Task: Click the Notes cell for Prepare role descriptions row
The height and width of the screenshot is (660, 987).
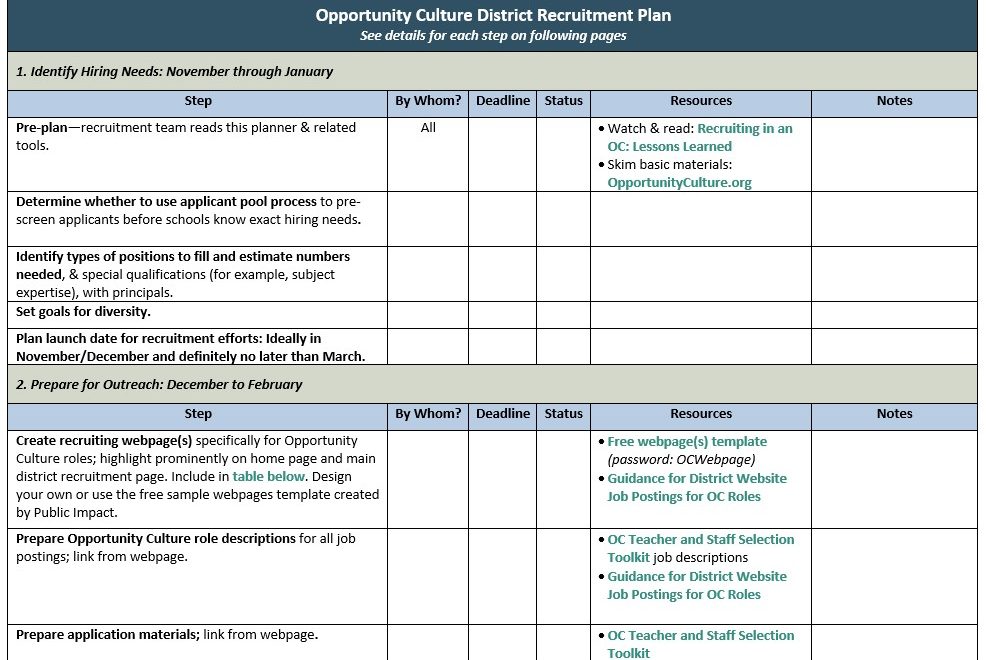Action: (894, 576)
